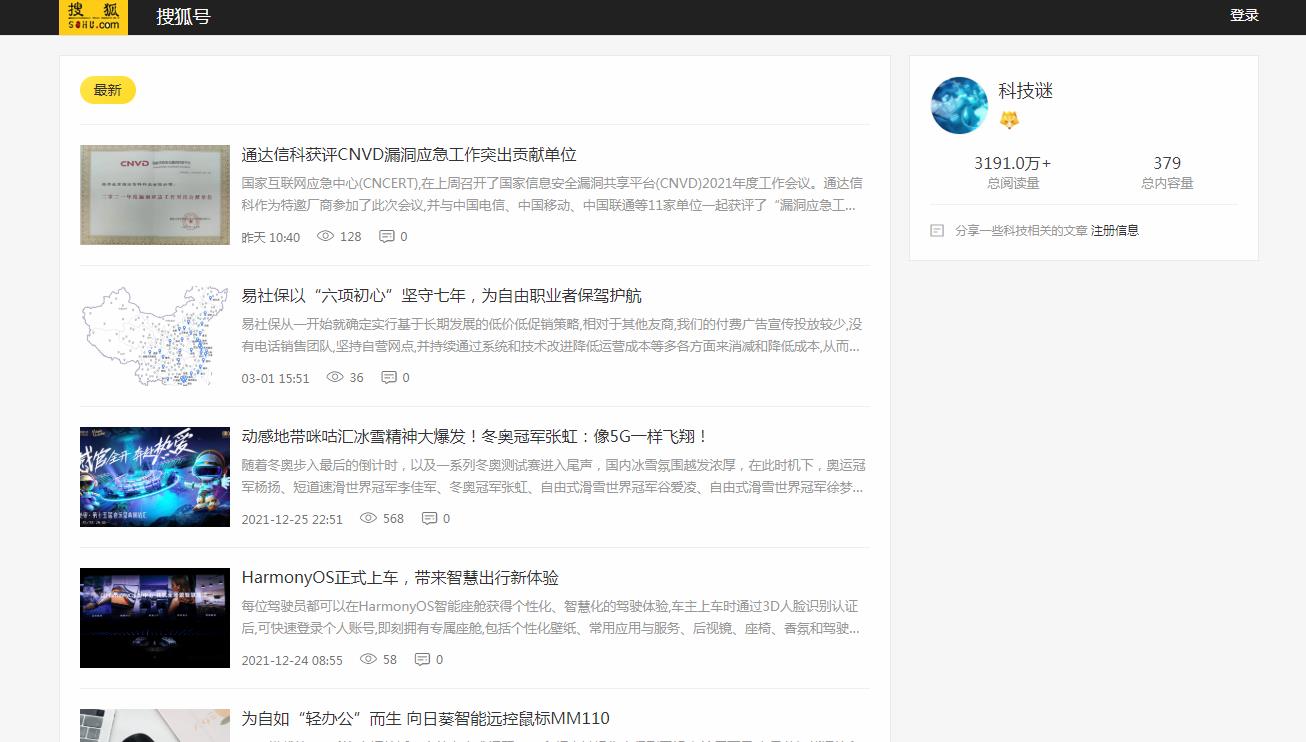Click the 易社保 article summary text
Viewport: 1306px width, 742px height.
tap(552, 336)
